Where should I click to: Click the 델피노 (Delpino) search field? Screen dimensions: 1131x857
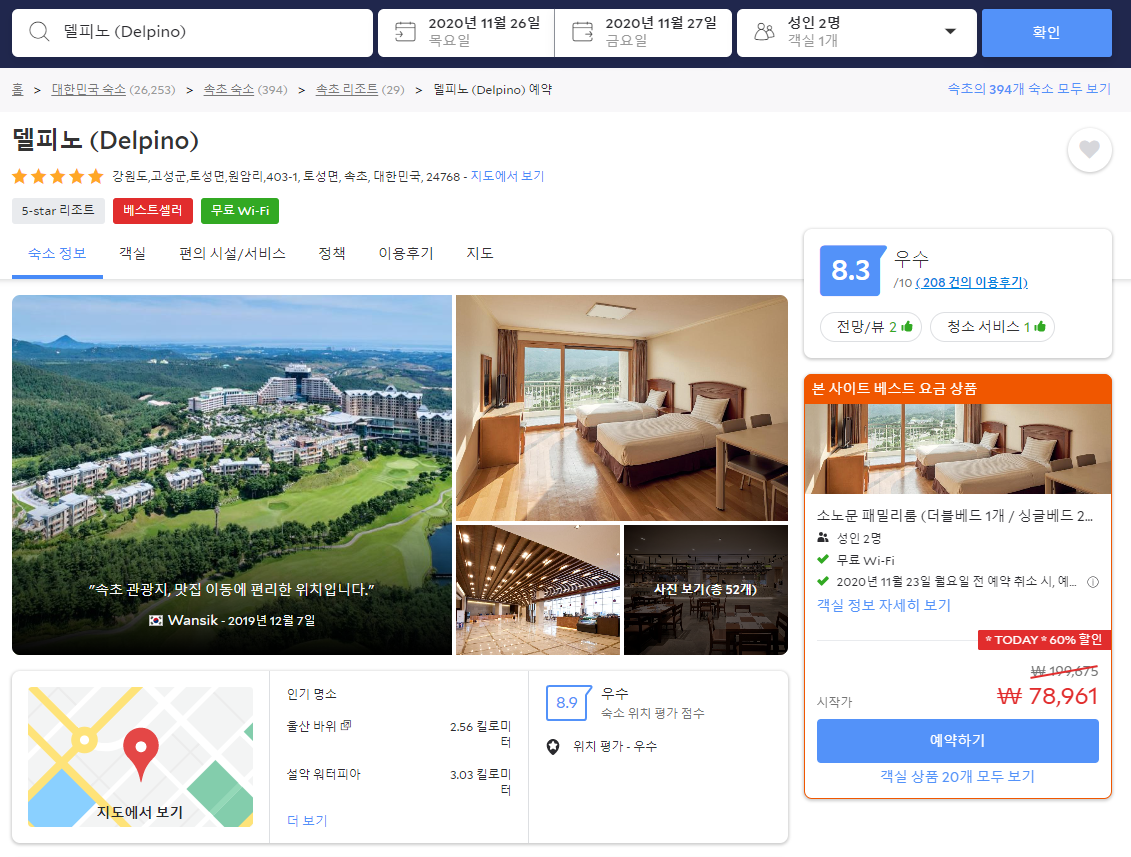192,32
